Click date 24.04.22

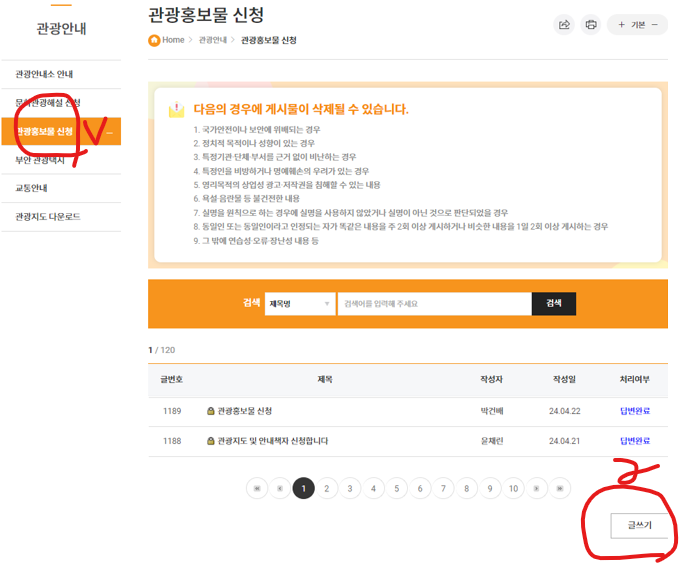click(565, 411)
